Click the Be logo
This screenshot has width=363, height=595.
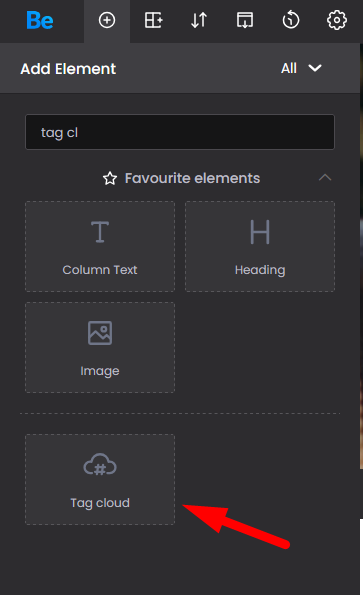[x=40, y=20]
